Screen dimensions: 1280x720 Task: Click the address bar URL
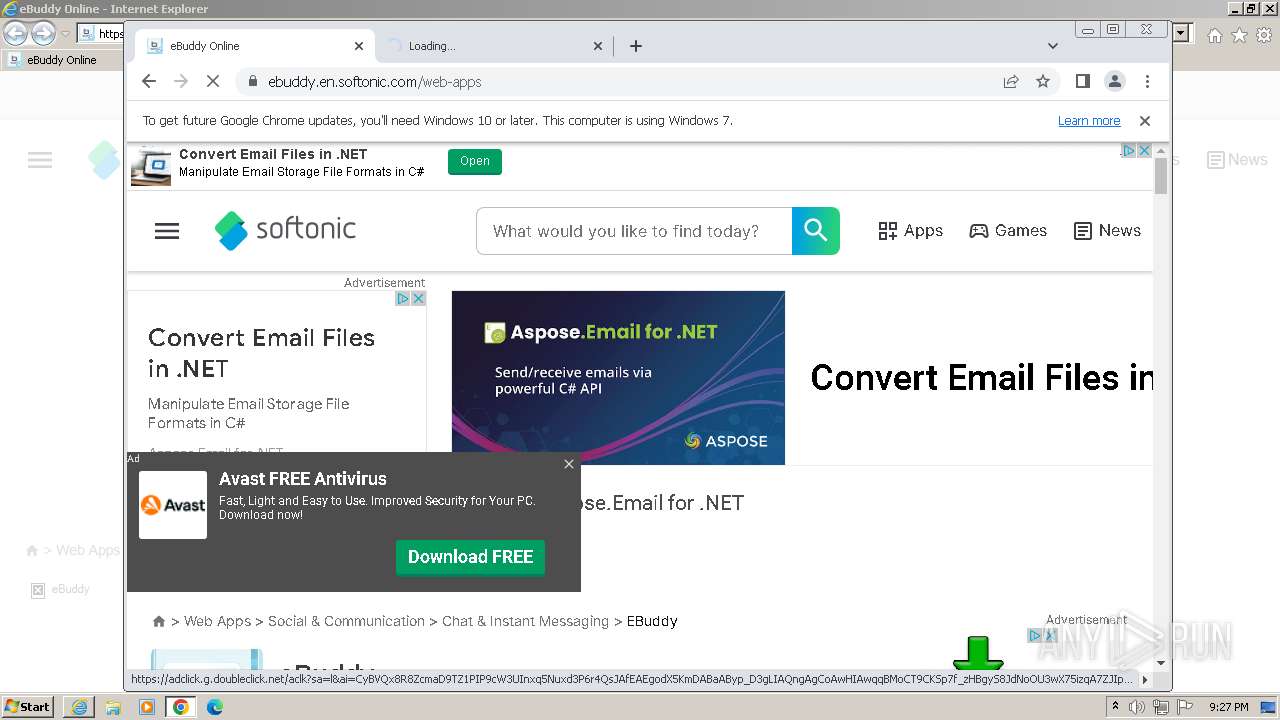point(374,82)
